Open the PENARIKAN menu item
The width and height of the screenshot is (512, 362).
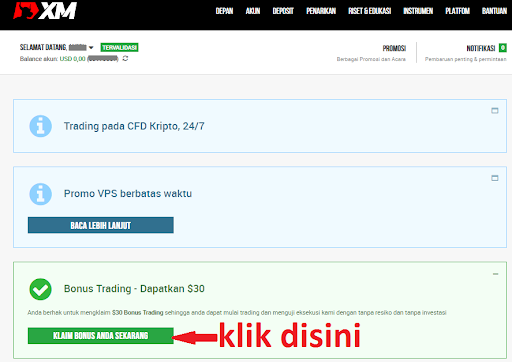point(321,11)
